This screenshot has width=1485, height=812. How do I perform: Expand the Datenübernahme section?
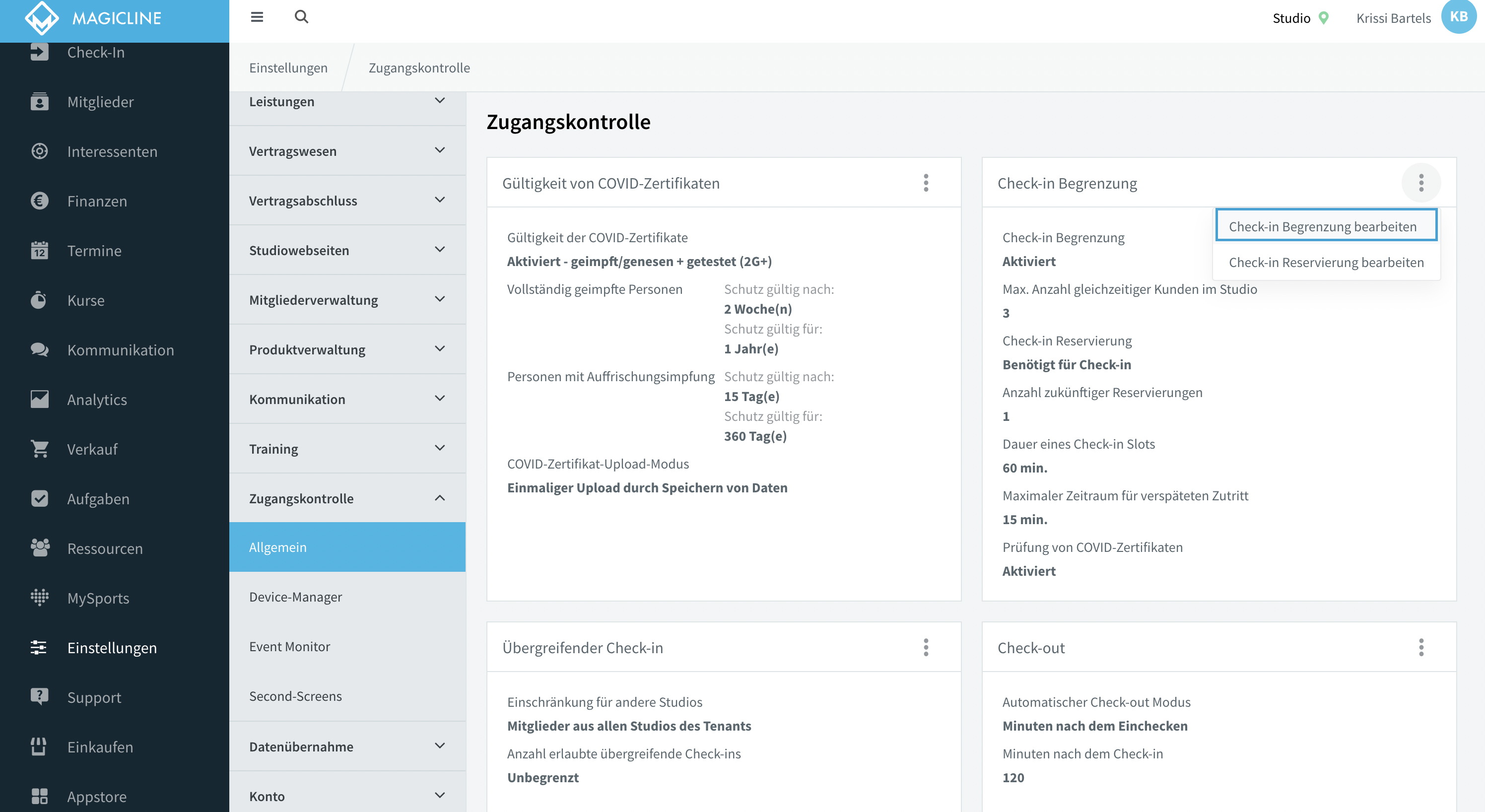pos(347,746)
